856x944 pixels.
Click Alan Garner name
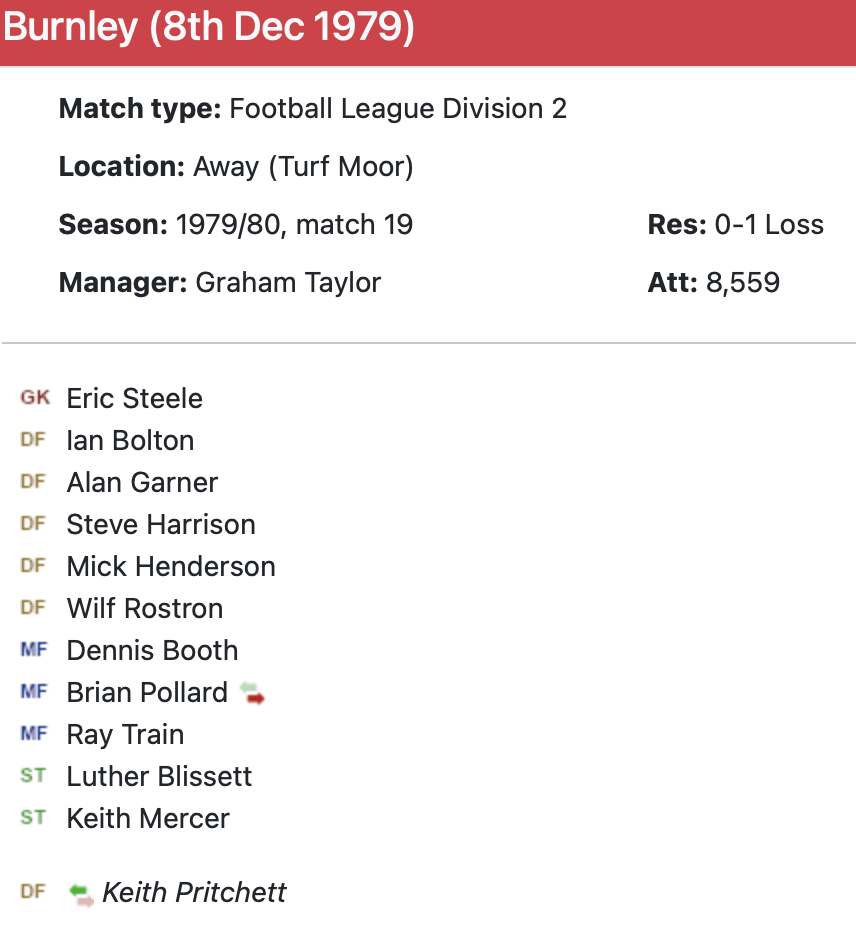(x=142, y=482)
